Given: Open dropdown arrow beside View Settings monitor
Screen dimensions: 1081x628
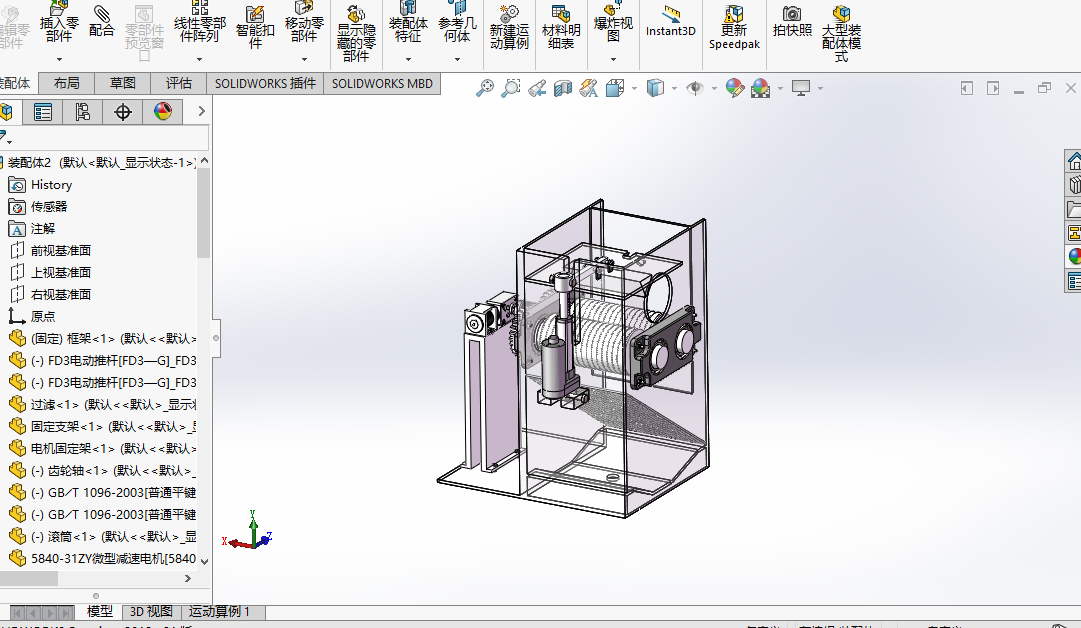Looking at the screenshot, I should pyautogui.click(x=820, y=88).
